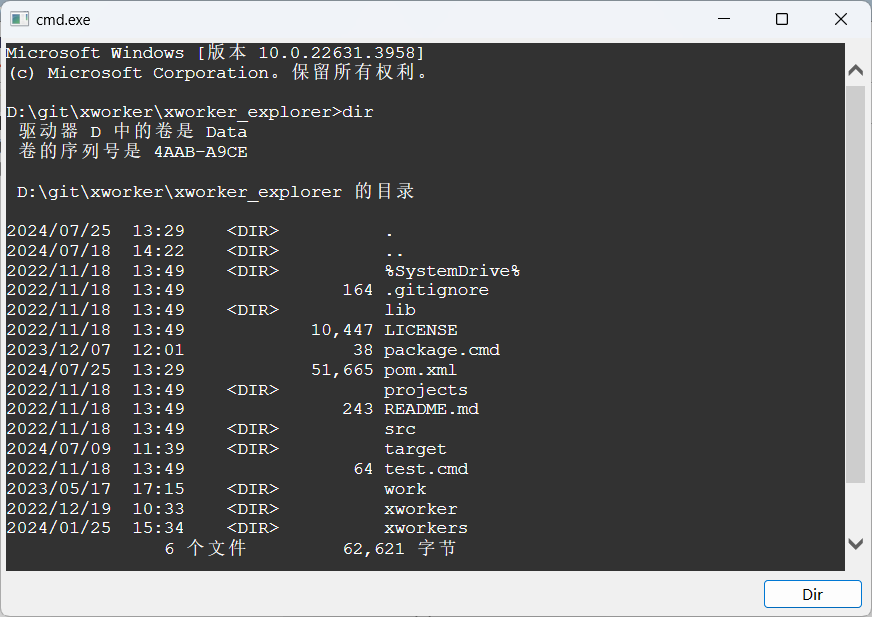The height and width of the screenshot is (617, 872).
Task: Click the Dir button
Action: tap(812, 594)
